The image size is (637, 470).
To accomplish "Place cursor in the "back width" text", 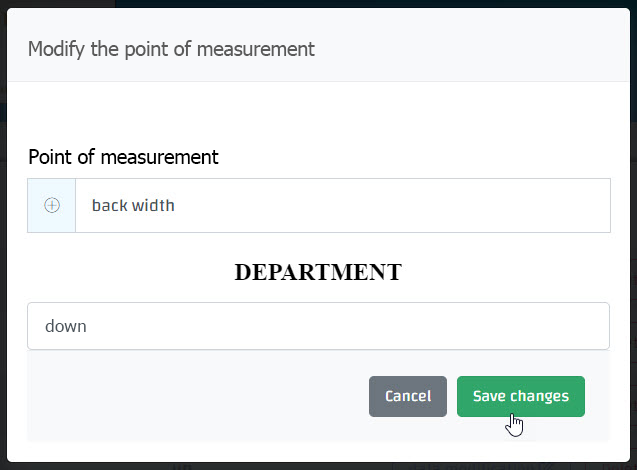I will pyautogui.click(x=133, y=205).
